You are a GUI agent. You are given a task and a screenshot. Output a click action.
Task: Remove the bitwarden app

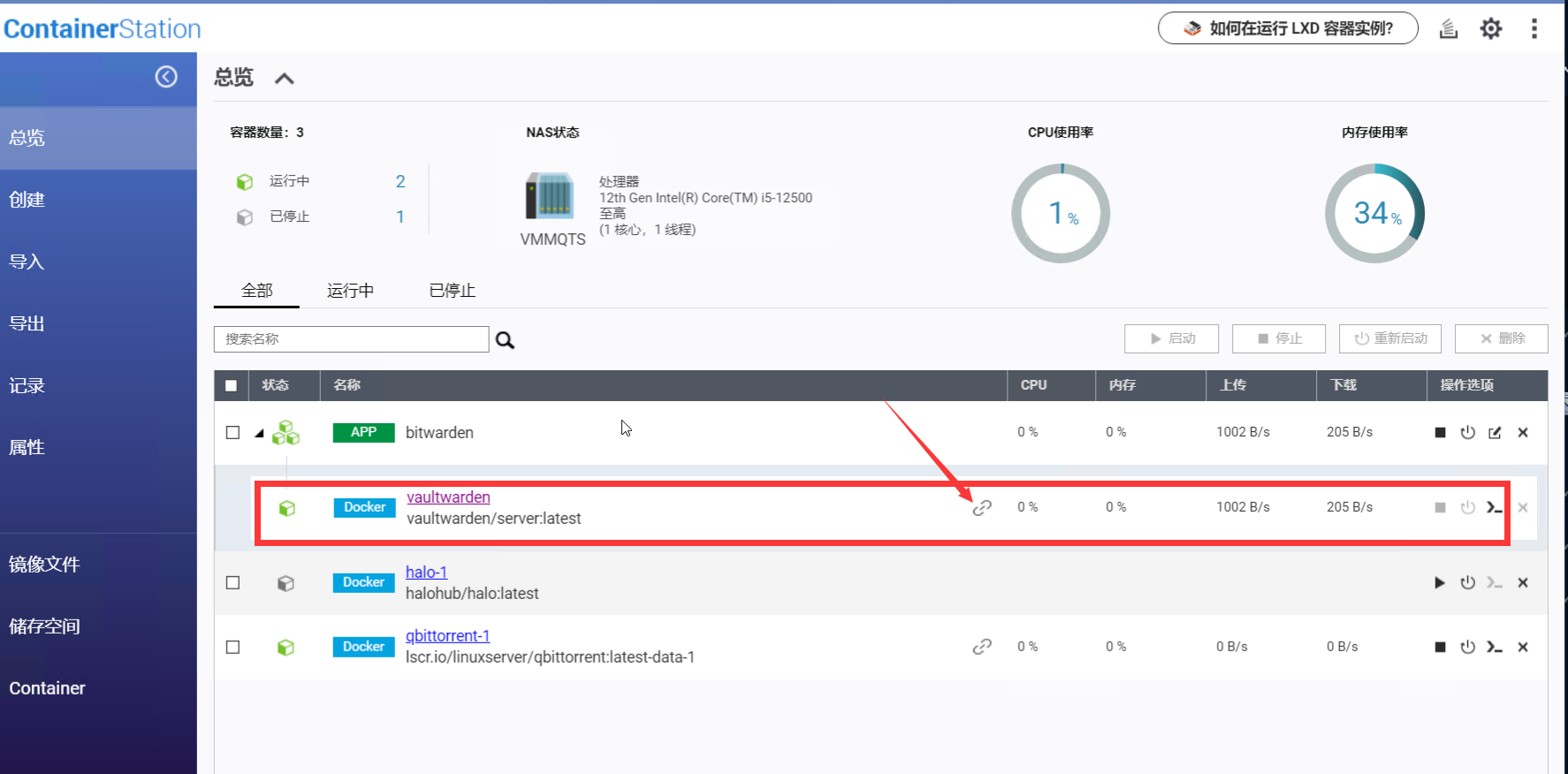tap(1523, 433)
